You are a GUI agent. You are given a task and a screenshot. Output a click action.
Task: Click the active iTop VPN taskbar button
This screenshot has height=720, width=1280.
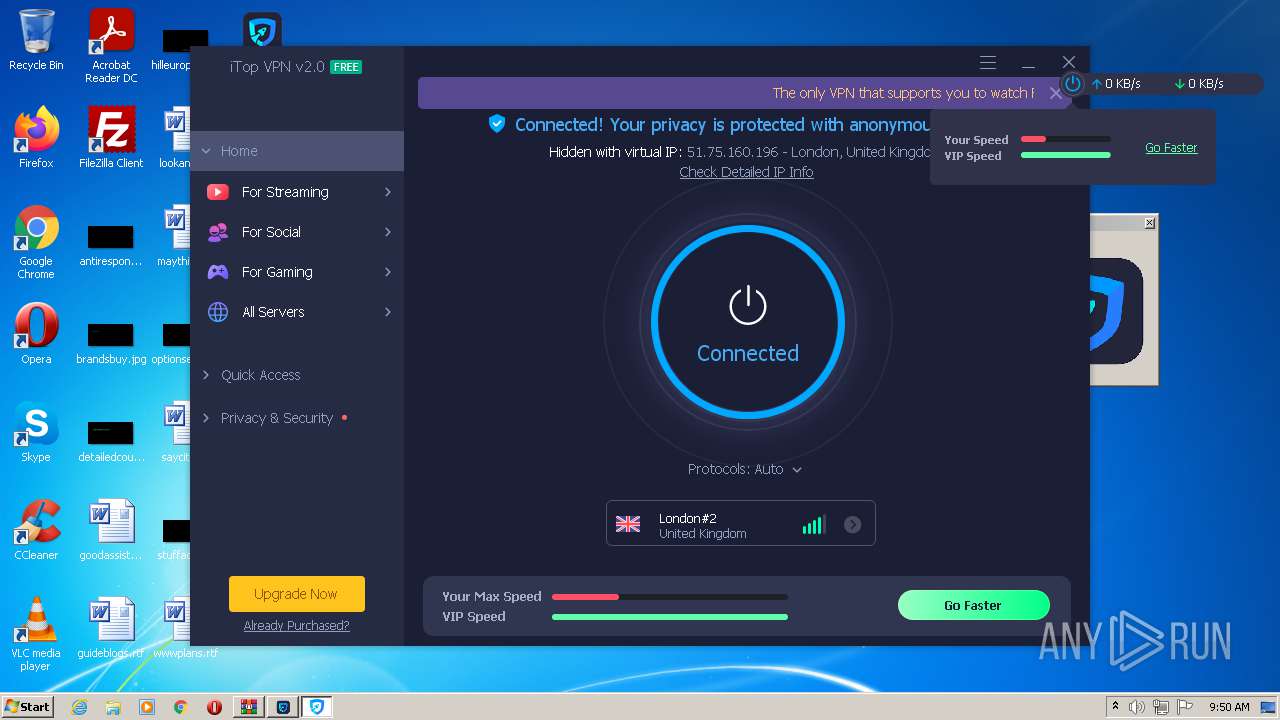click(317, 707)
